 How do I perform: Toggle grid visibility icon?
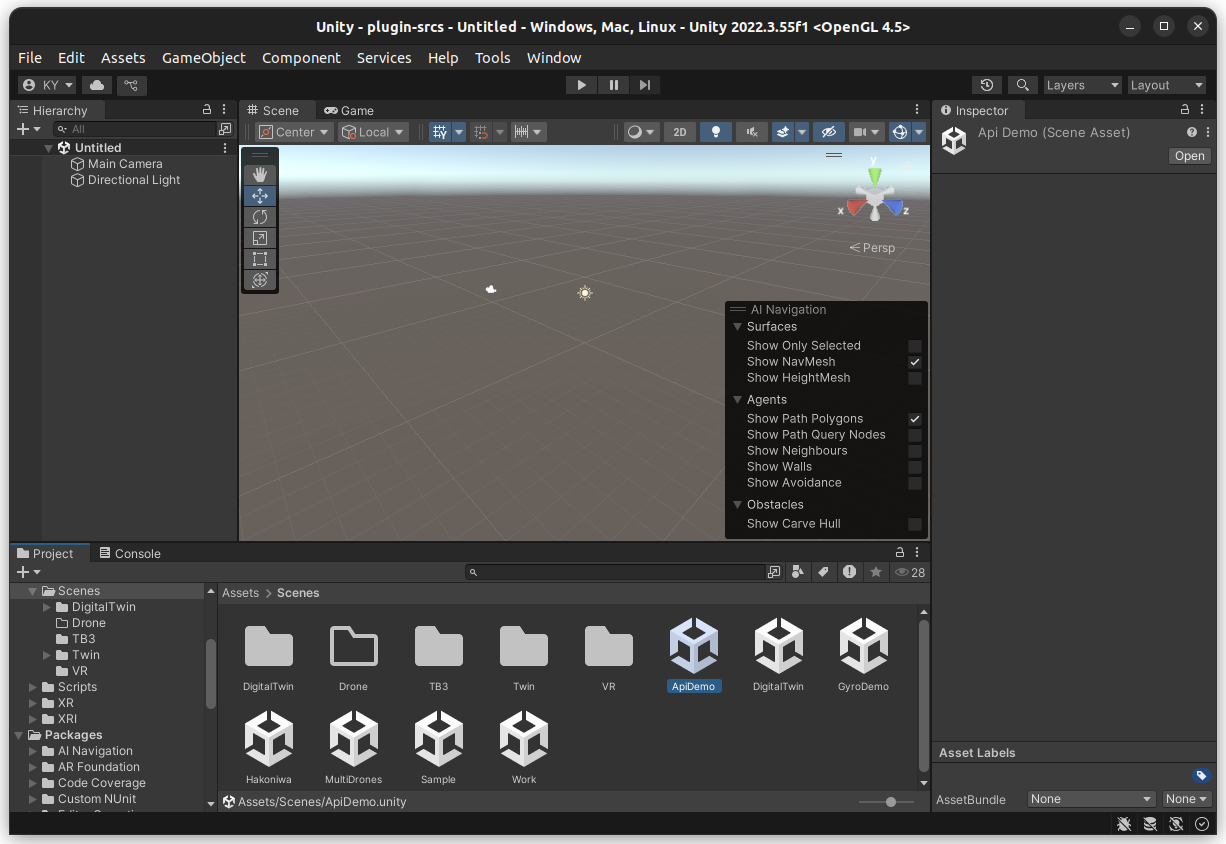(440, 132)
